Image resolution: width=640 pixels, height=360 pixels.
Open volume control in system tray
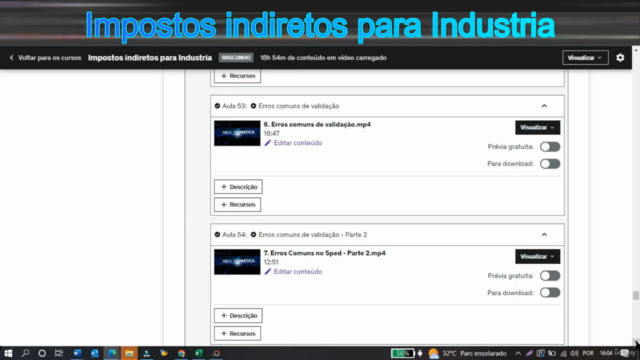point(574,353)
